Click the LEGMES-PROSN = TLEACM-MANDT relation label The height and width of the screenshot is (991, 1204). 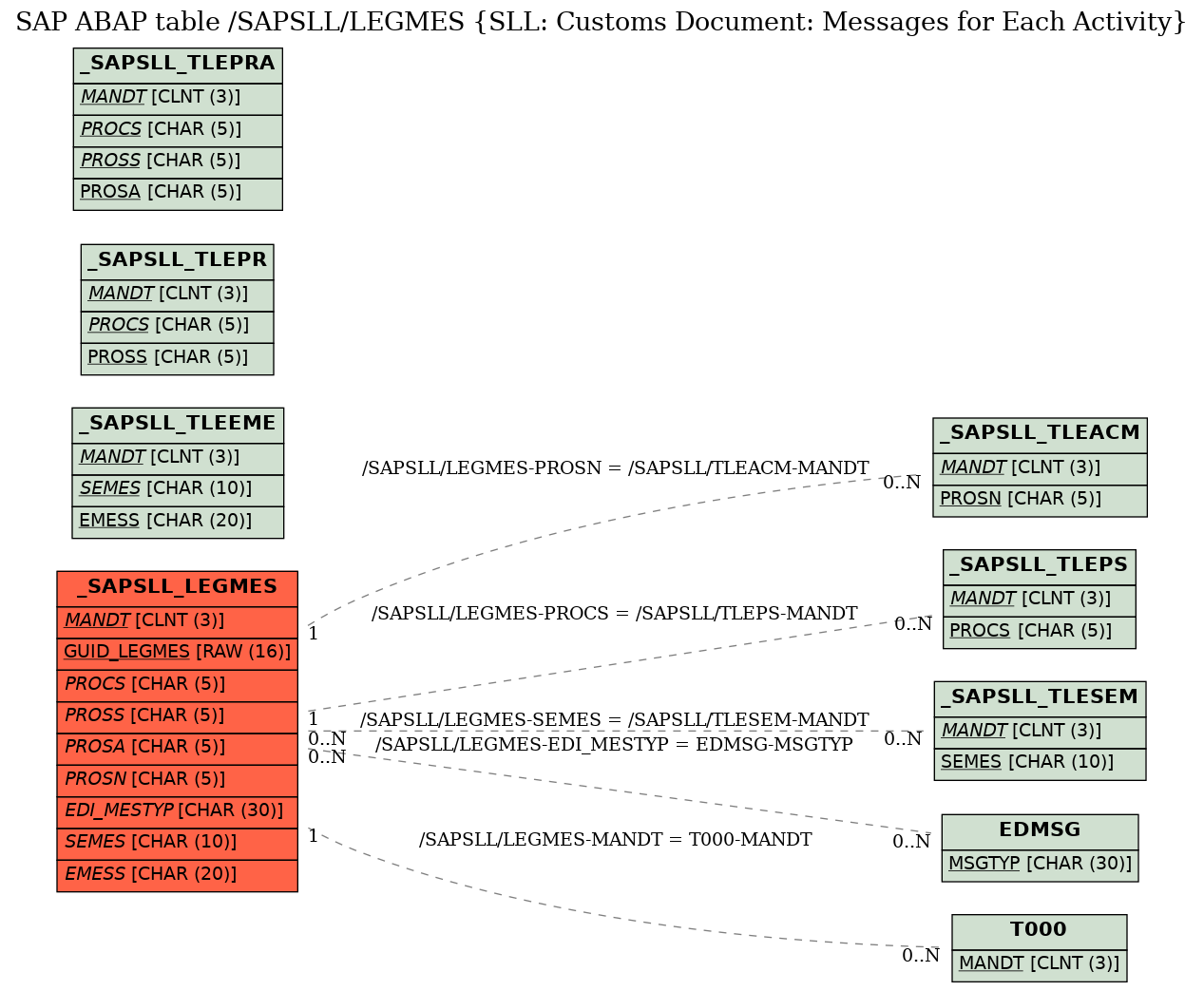615,468
